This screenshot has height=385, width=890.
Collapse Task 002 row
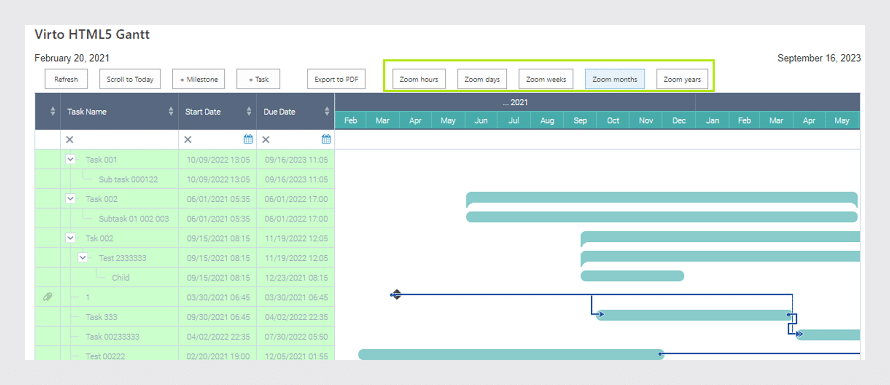[71, 199]
